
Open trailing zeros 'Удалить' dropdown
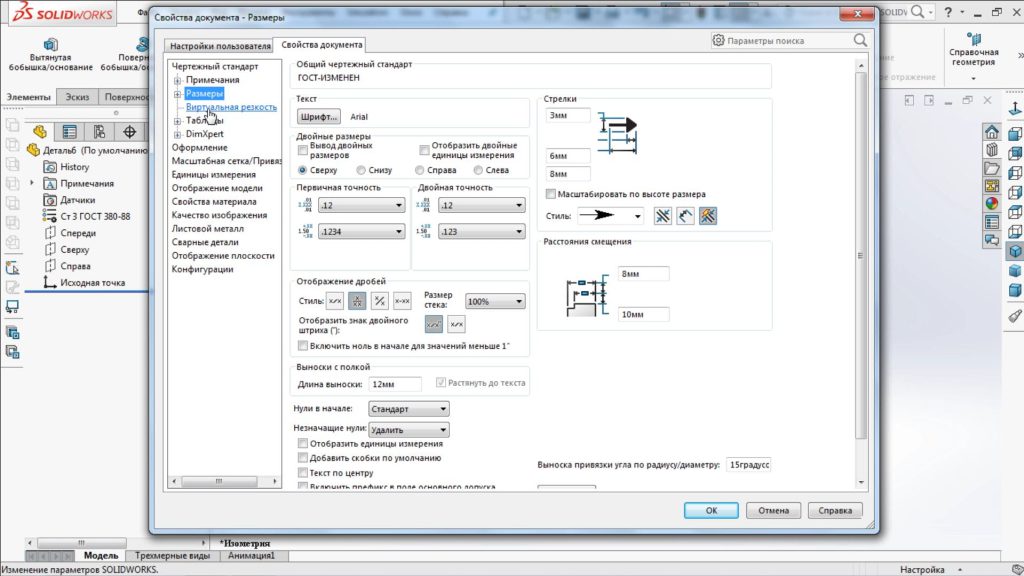coord(408,430)
